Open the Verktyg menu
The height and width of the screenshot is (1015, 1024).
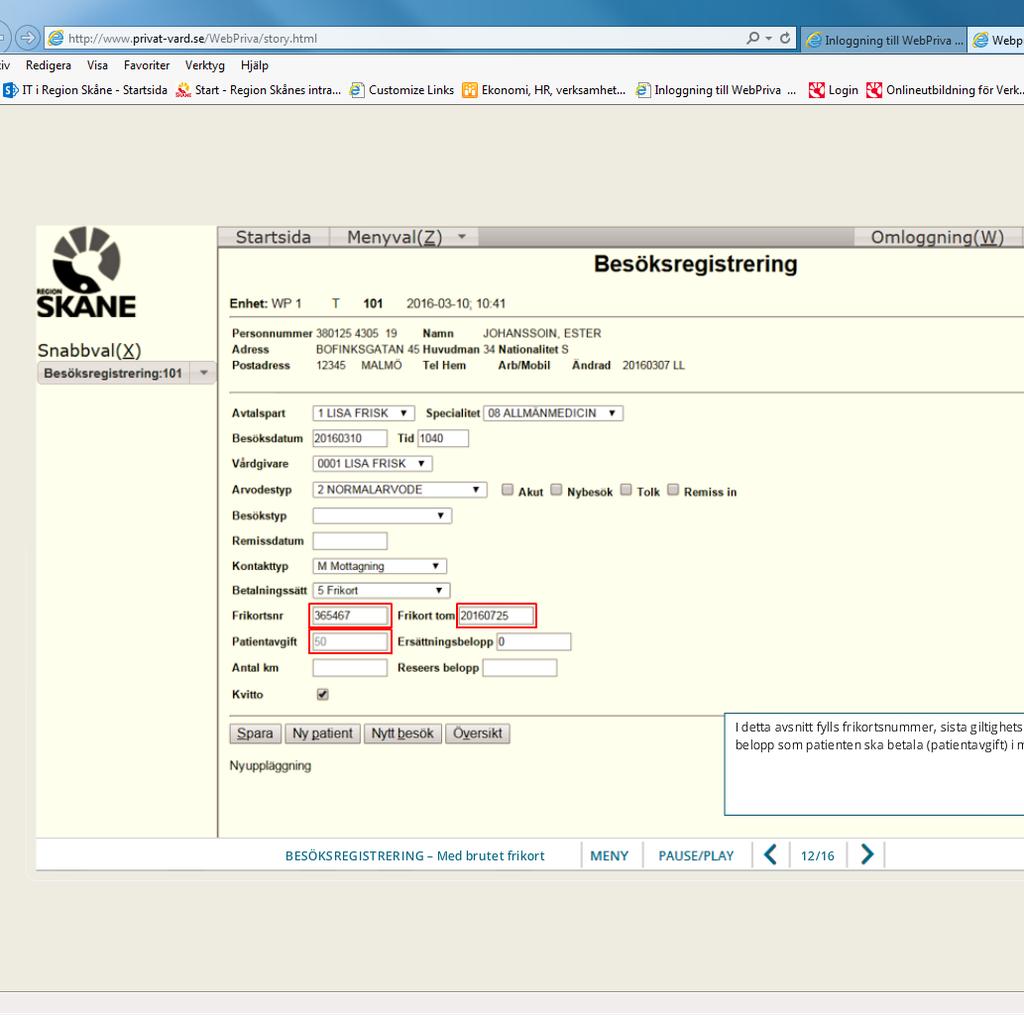[x=204, y=65]
